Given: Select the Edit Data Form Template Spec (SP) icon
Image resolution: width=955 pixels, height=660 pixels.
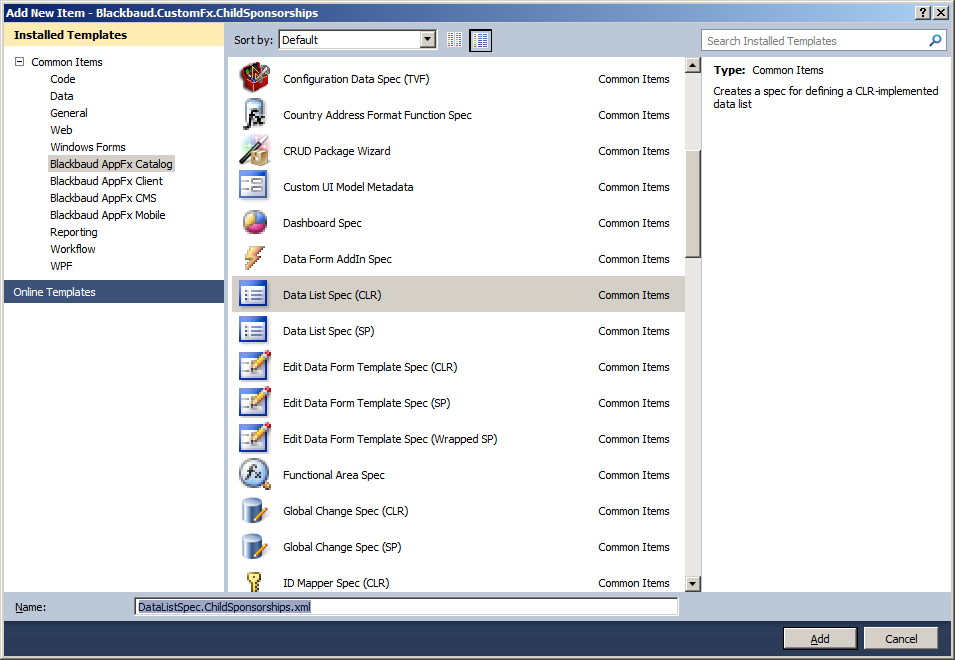Looking at the screenshot, I should 255,402.
